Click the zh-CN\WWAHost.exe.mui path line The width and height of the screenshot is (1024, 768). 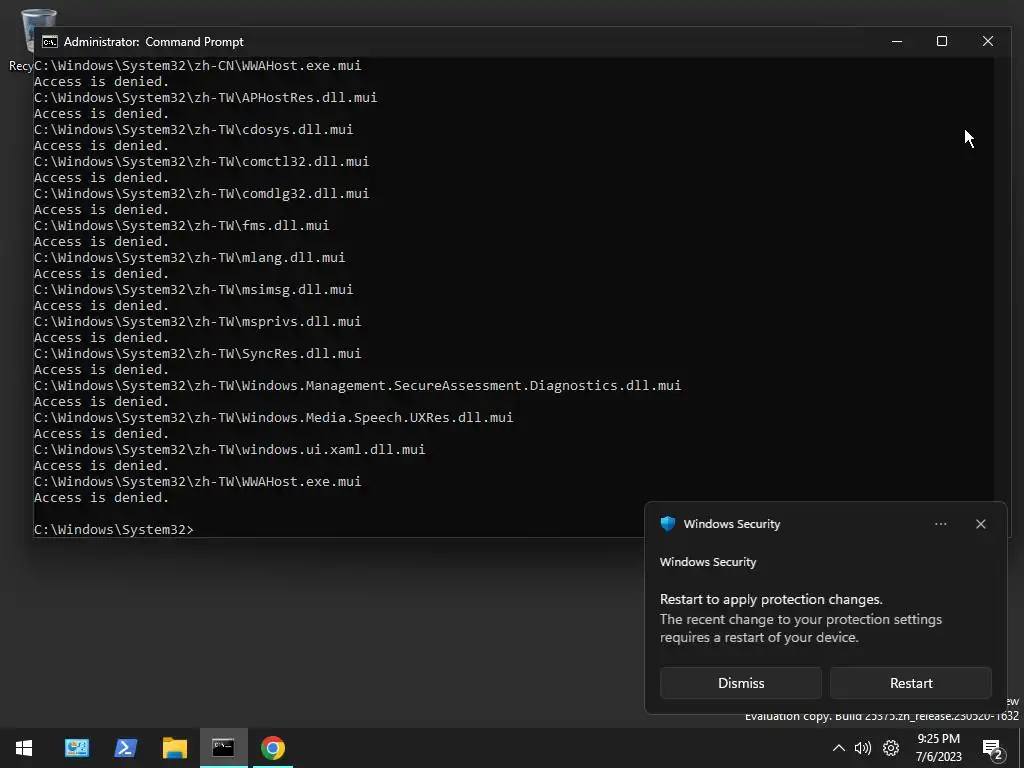[197, 65]
